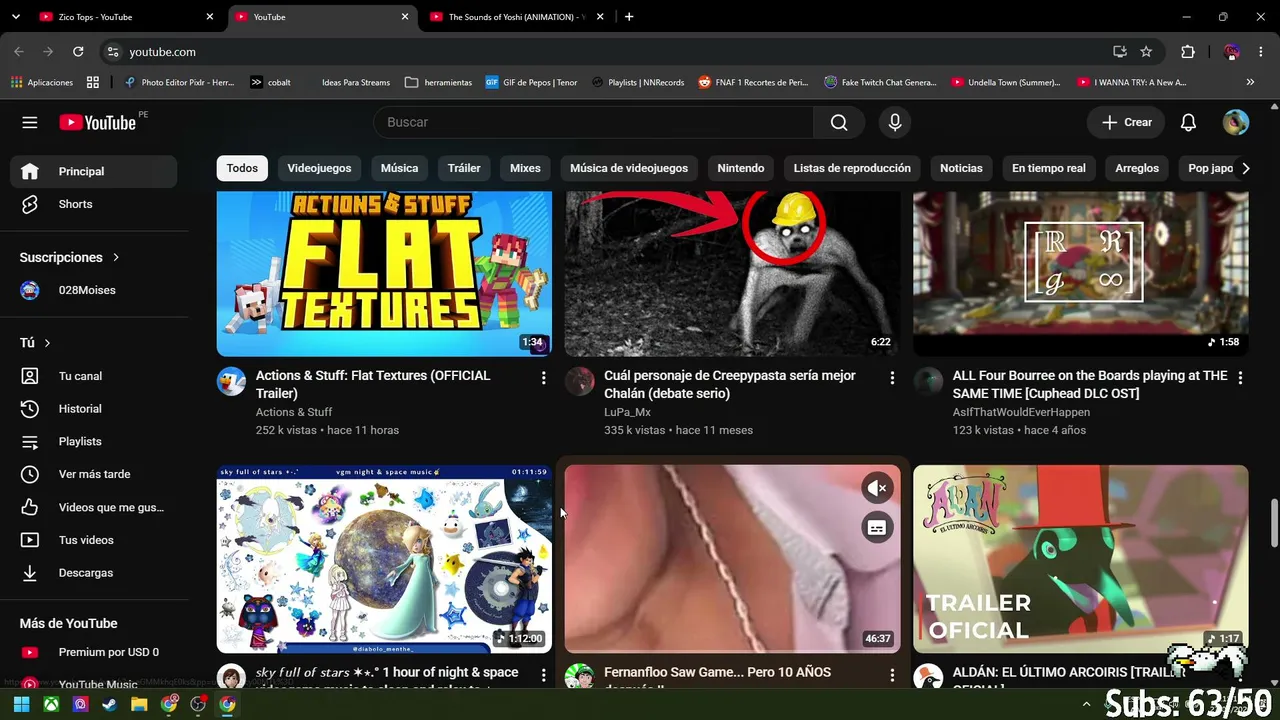This screenshot has width=1280, height=720.
Task: Select the Tráiler filter chip
Action: [464, 168]
